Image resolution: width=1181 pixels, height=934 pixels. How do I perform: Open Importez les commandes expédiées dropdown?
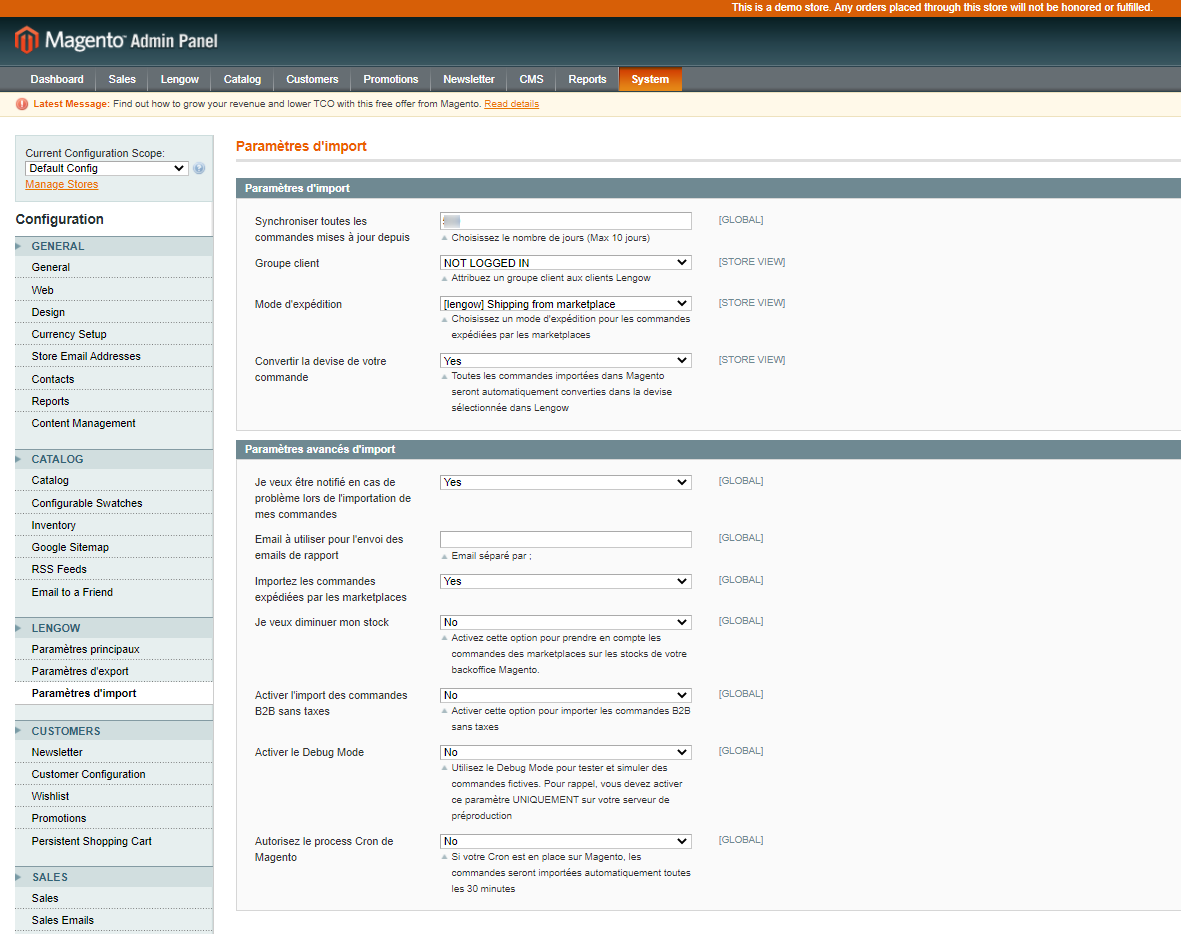pyautogui.click(x=566, y=581)
